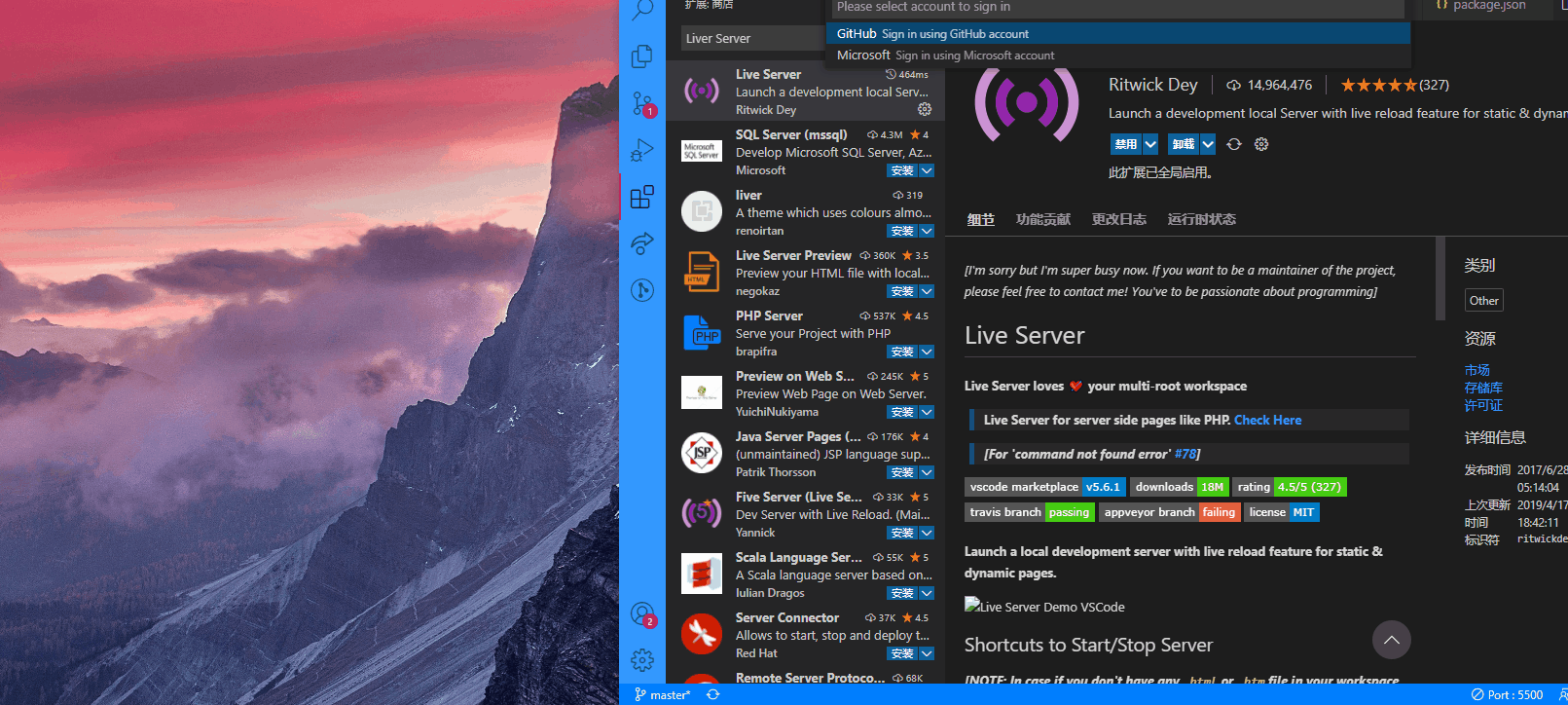
Task: Click the Java Server Pages JSP icon
Action: pyautogui.click(x=701, y=453)
